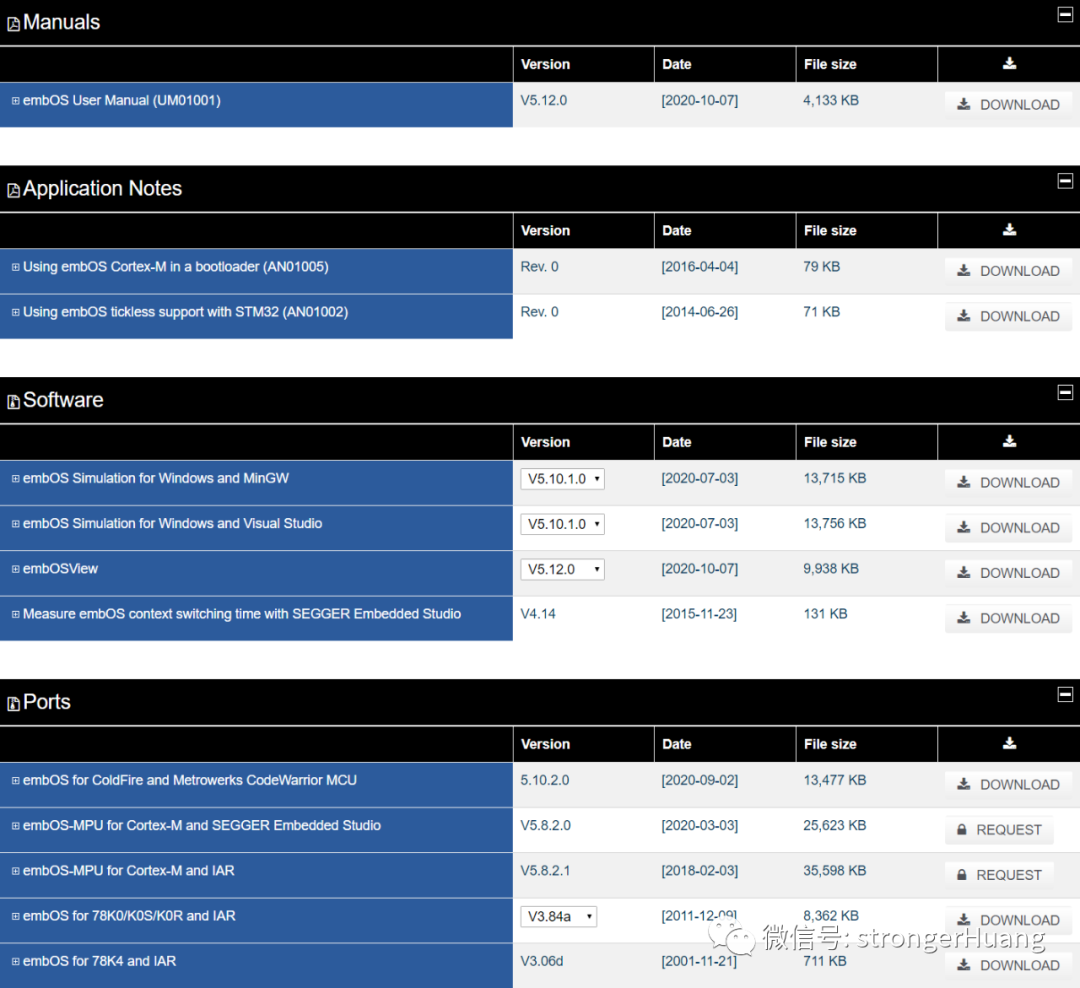Click the 25,623 KB file size cell
The image size is (1080, 988).
coord(834,826)
